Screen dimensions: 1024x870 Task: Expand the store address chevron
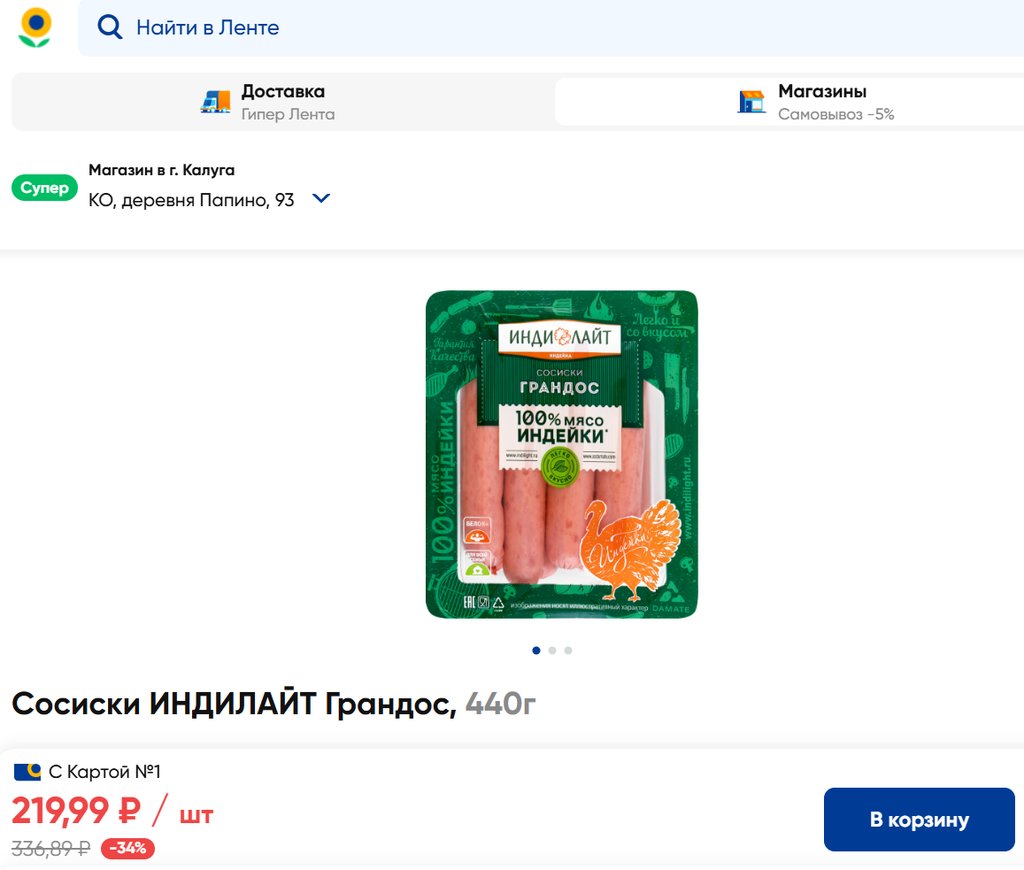[x=321, y=198]
